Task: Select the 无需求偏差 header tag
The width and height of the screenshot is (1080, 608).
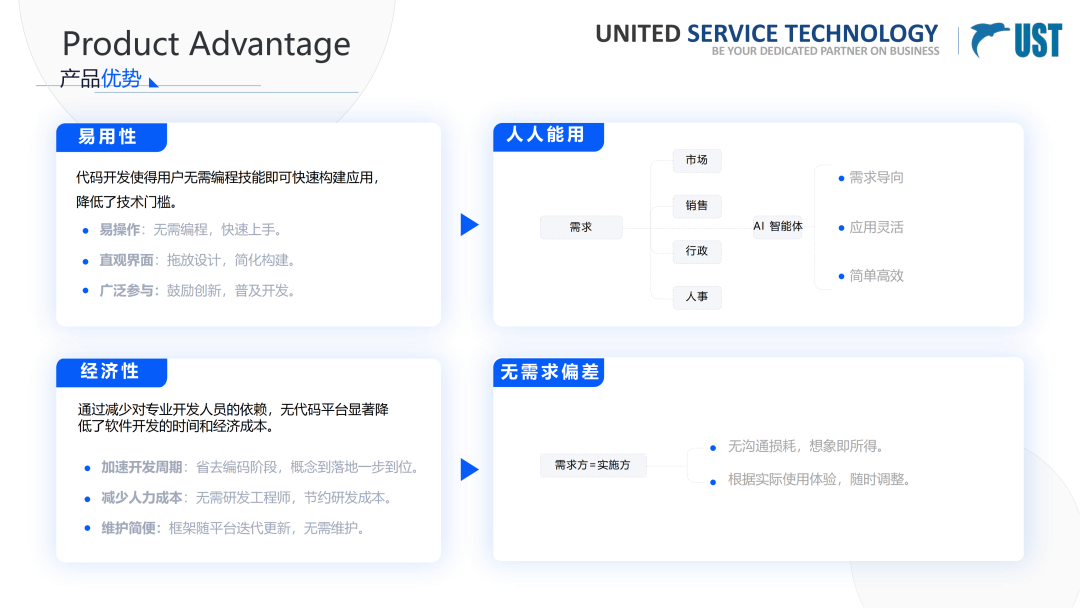Action: [x=548, y=372]
